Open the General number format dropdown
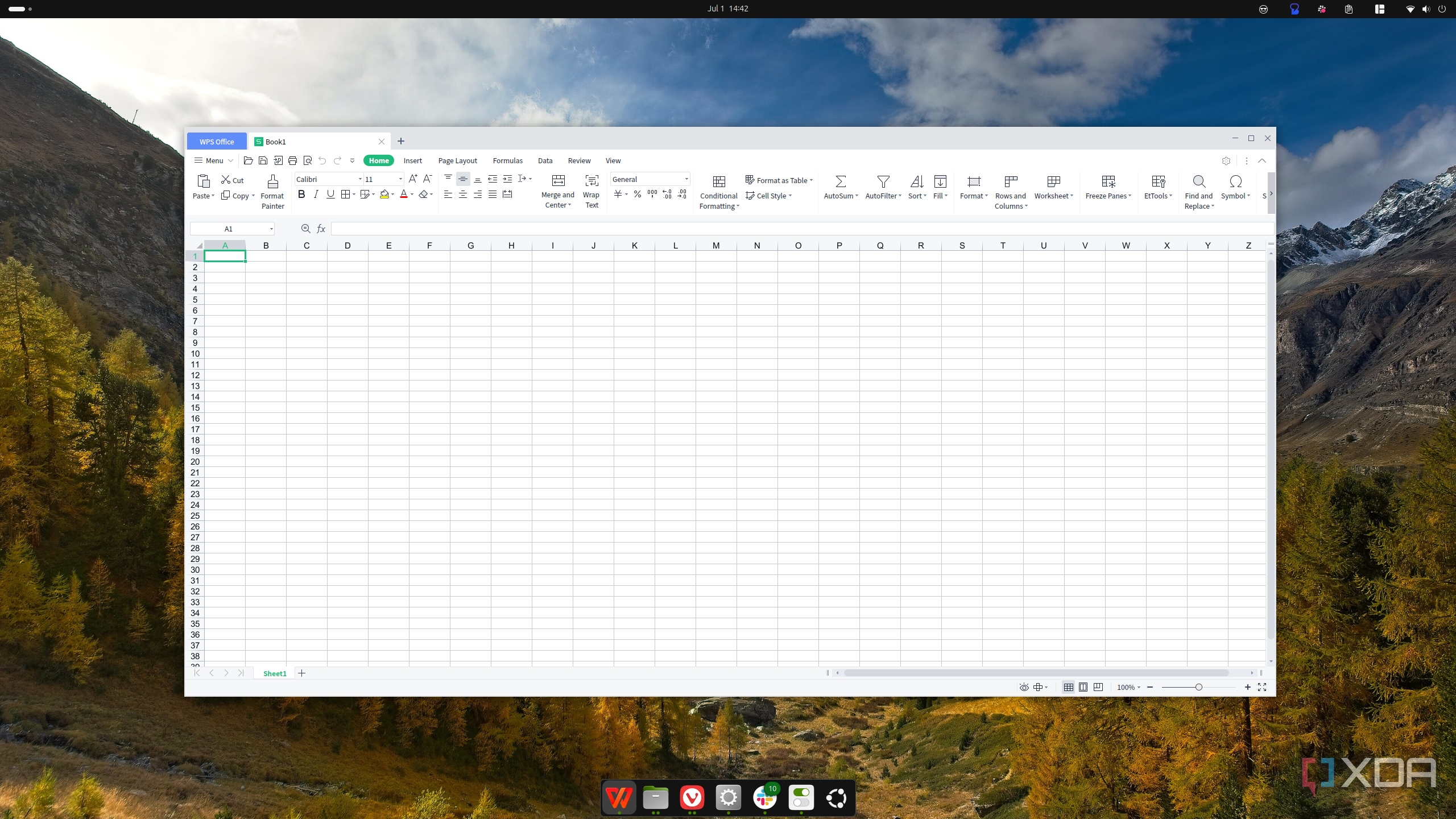The width and height of the screenshot is (1456, 819). [686, 179]
